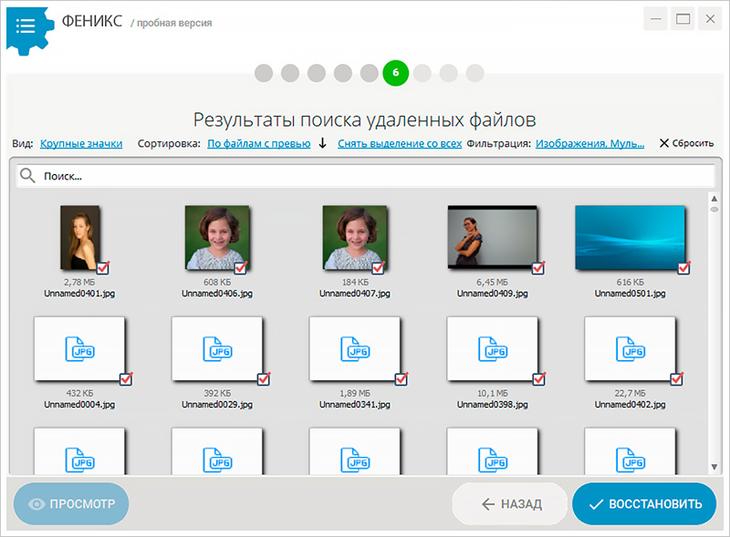The height and width of the screenshot is (537, 730).
Task: Uncheck the Unnamed0406.jpg checkbox
Action: [240, 268]
